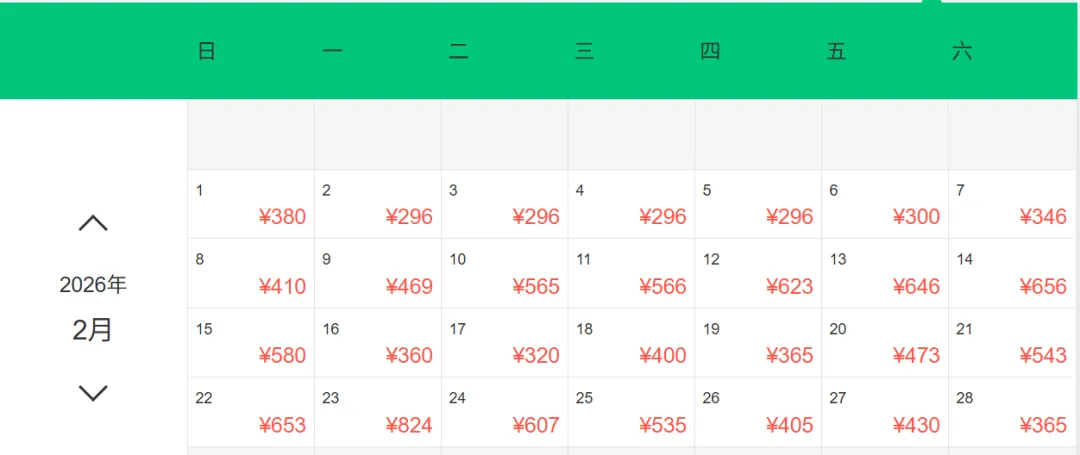The image size is (1080, 455).
Task: Choose February 26 at ¥405
Action: tap(758, 412)
